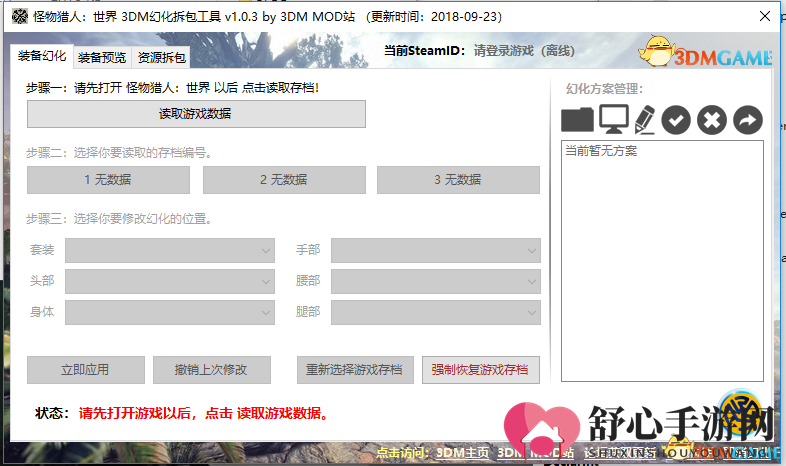Viewport: 786px width, 466px height.
Task: Click the 当前暂无方案 list entry
Action: (602, 150)
